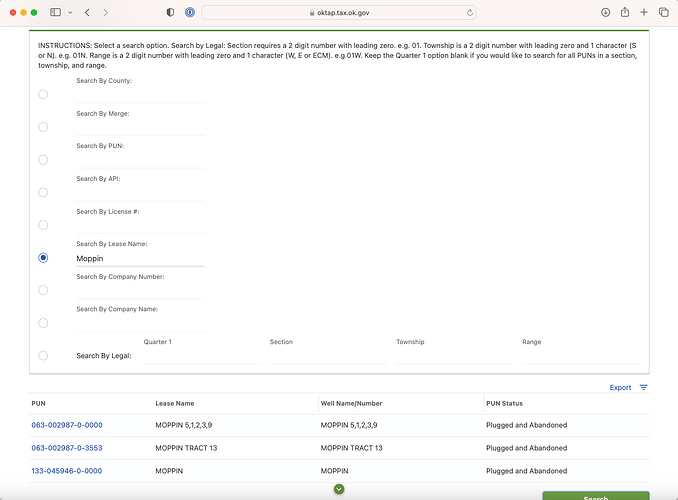This screenshot has width=678, height=500.
Task: Toggle the Safari sidebar icon
Action: point(55,13)
